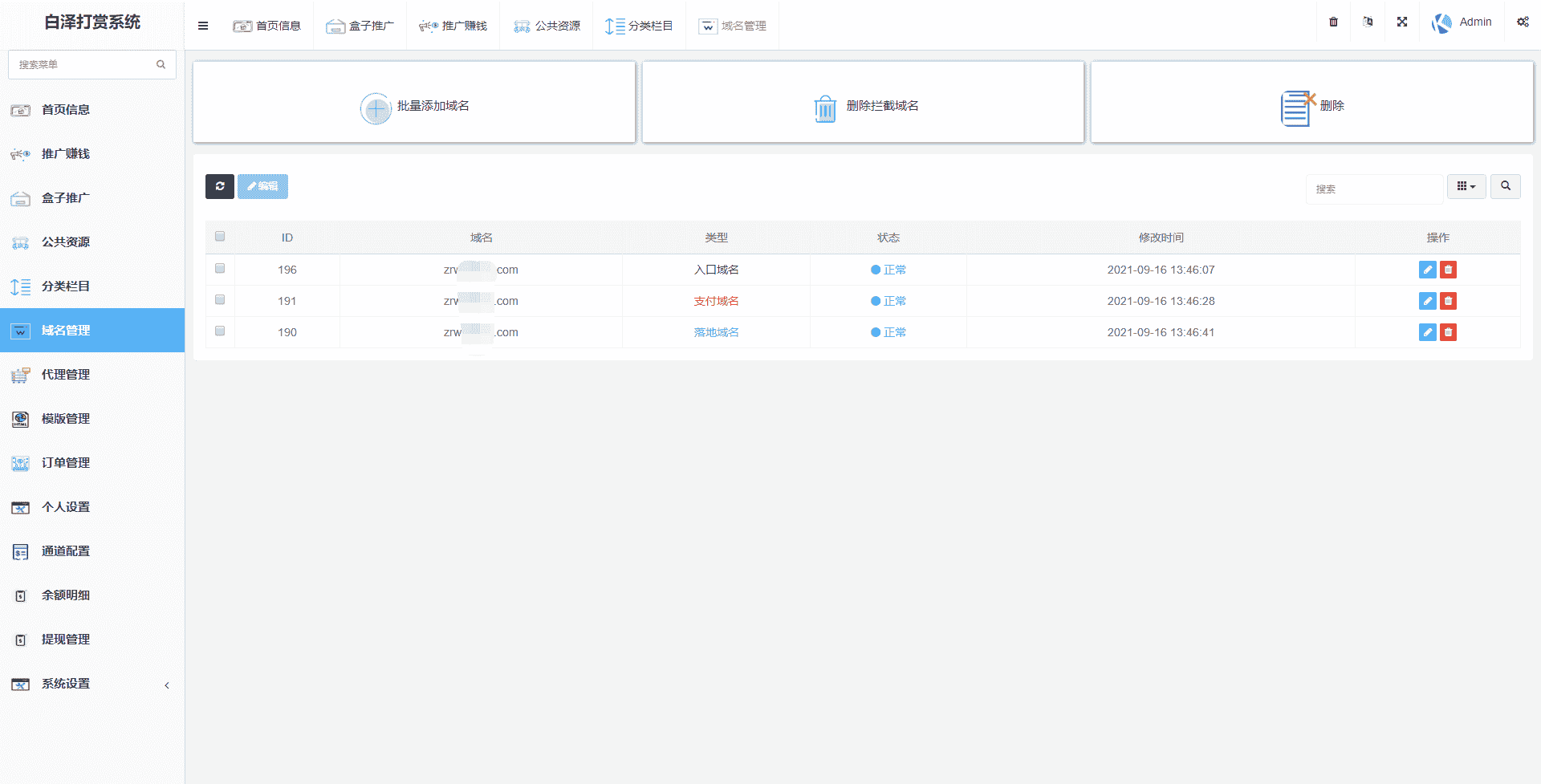Viewport: 1541px width, 784px height.
Task: Click the refresh icon above the table
Action: pyautogui.click(x=219, y=186)
